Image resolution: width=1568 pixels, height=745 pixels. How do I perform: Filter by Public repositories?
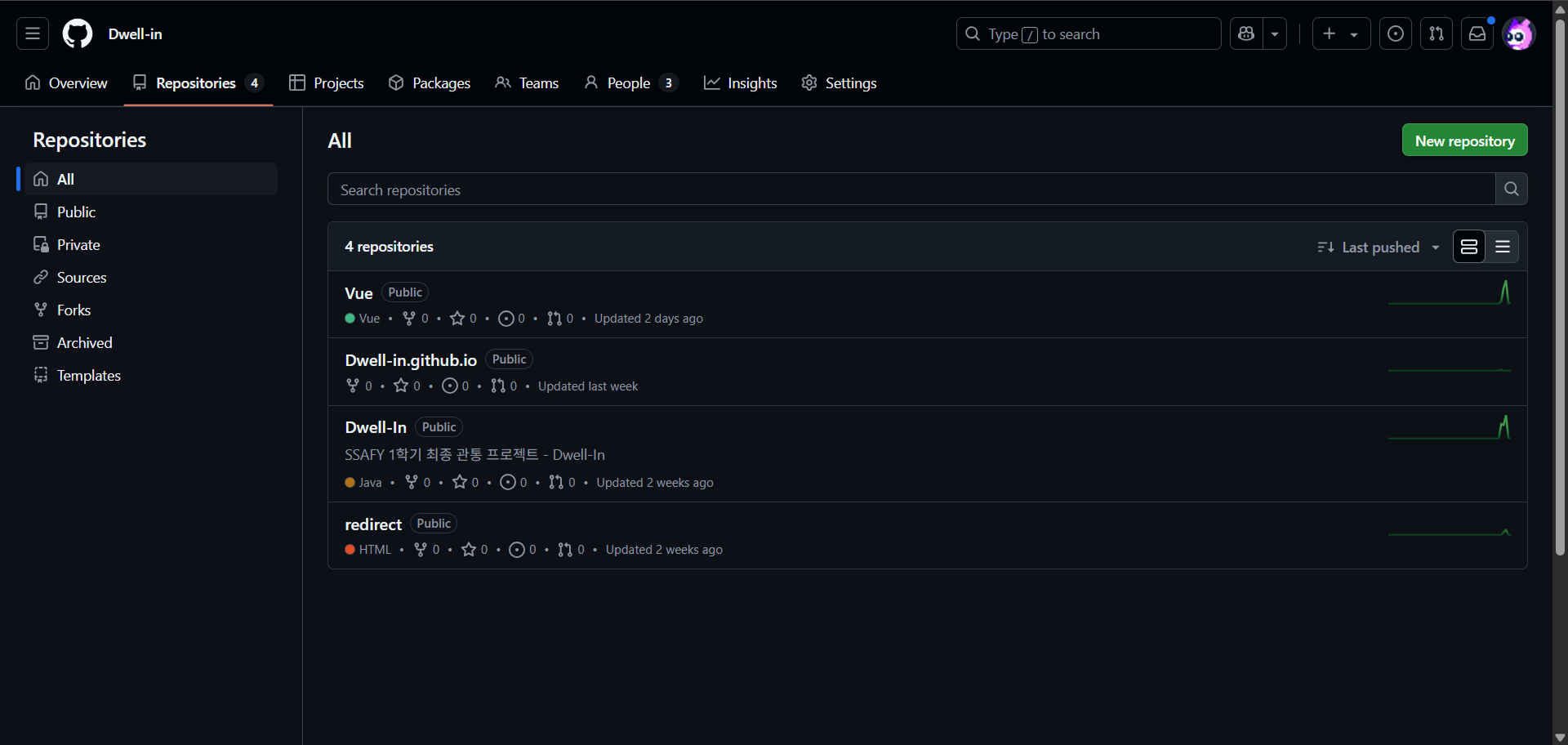click(x=151, y=212)
